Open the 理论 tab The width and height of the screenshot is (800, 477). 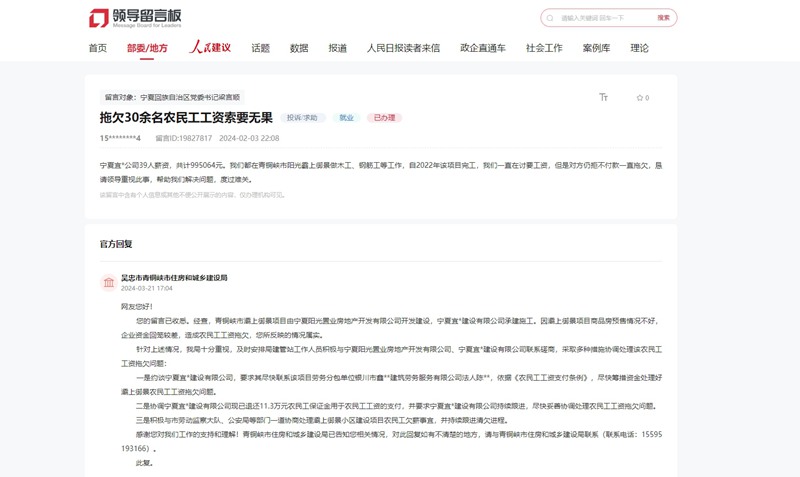(x=639, y=48)
